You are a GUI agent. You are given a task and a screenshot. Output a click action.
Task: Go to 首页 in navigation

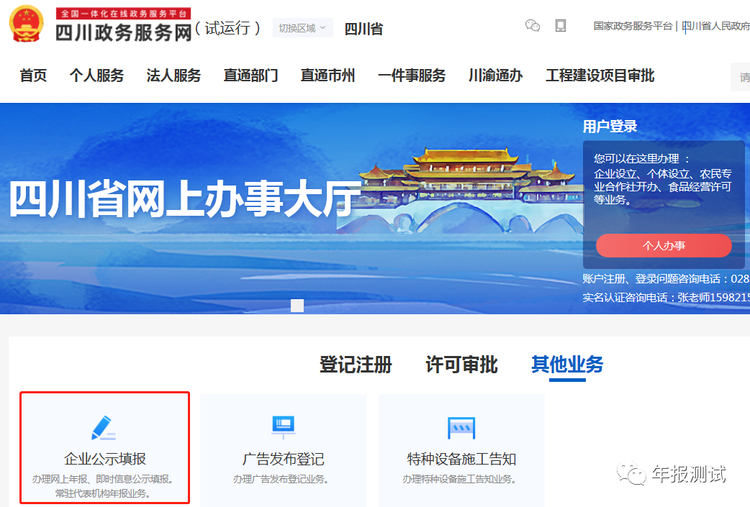tap(33, 75)
